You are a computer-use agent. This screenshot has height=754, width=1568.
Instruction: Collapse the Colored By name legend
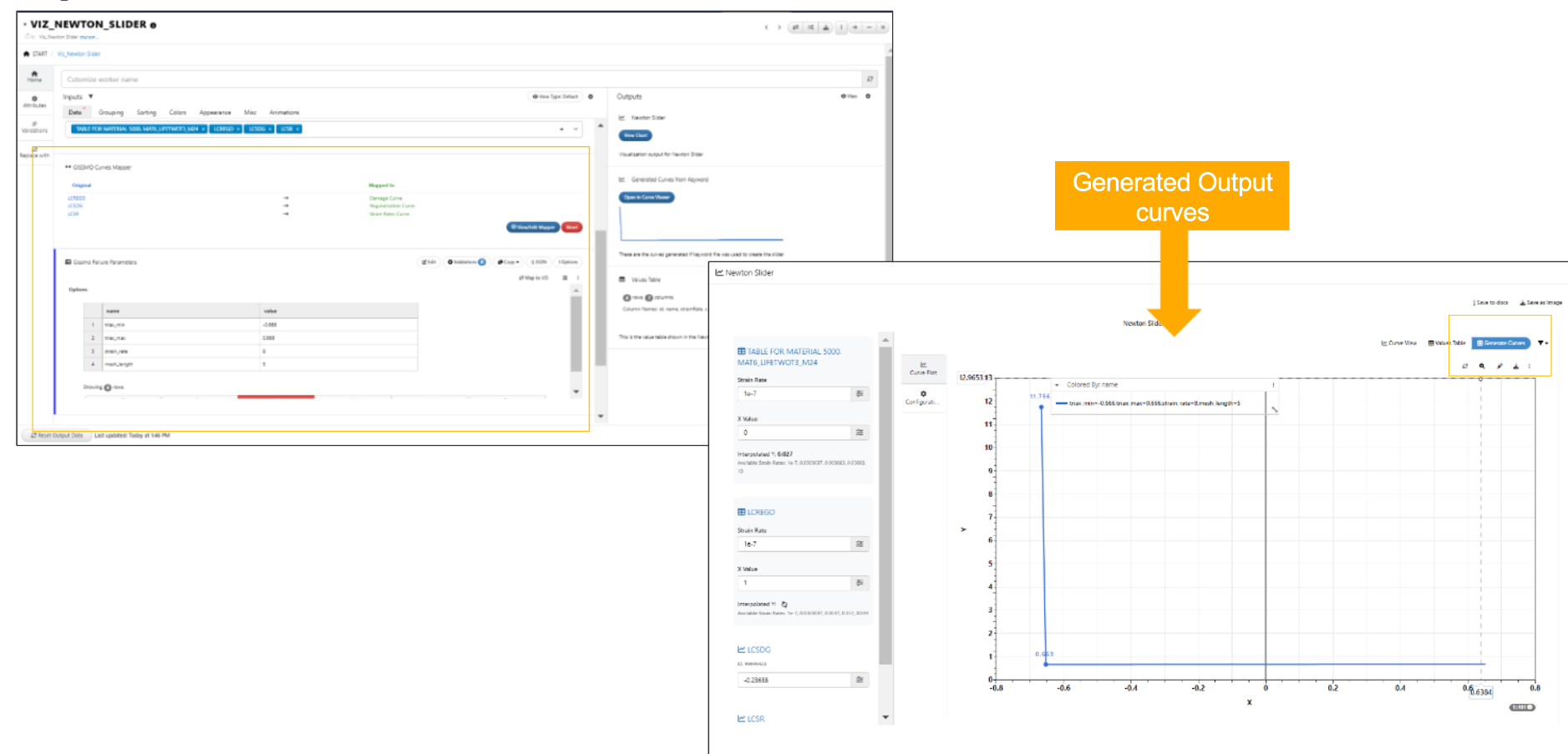[x=1057, y=385]
